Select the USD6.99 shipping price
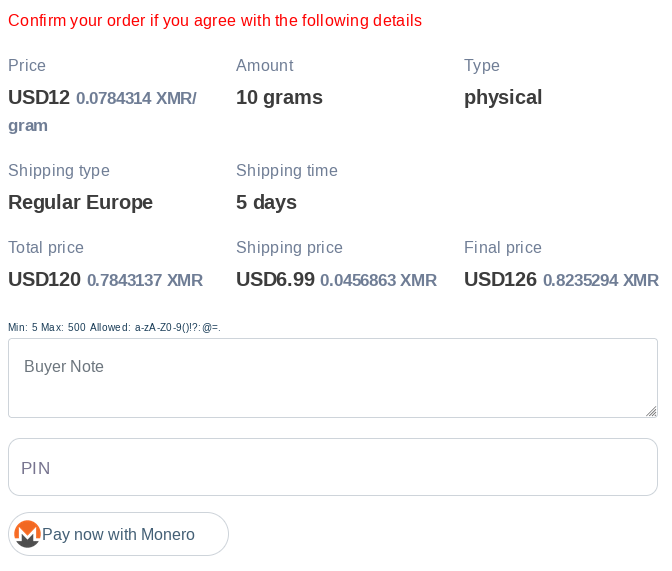Image resolution: width=672 pixels, height=571 pixels. tap(275, 280)
